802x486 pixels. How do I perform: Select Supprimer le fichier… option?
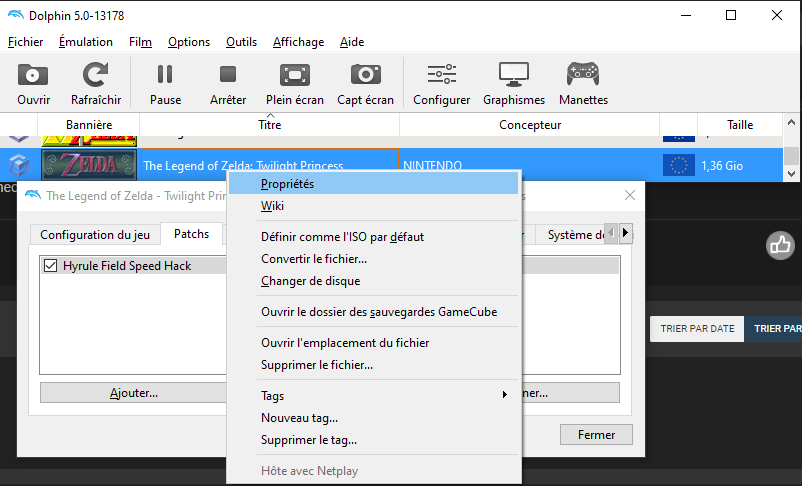[x=373, y=365]
